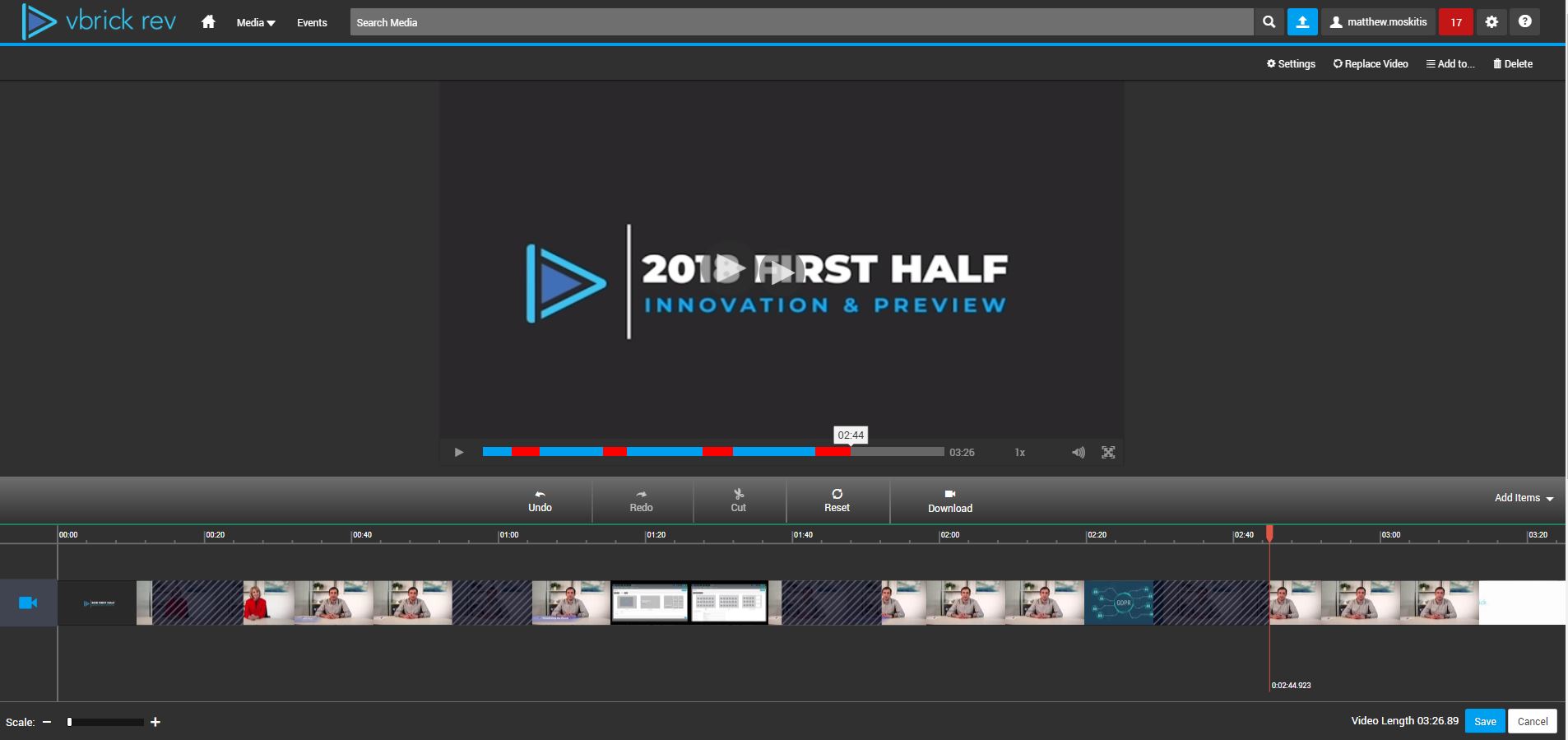1568x740 pixels.
Task: Play the video from player controls
Action: (x=459, y=452)
